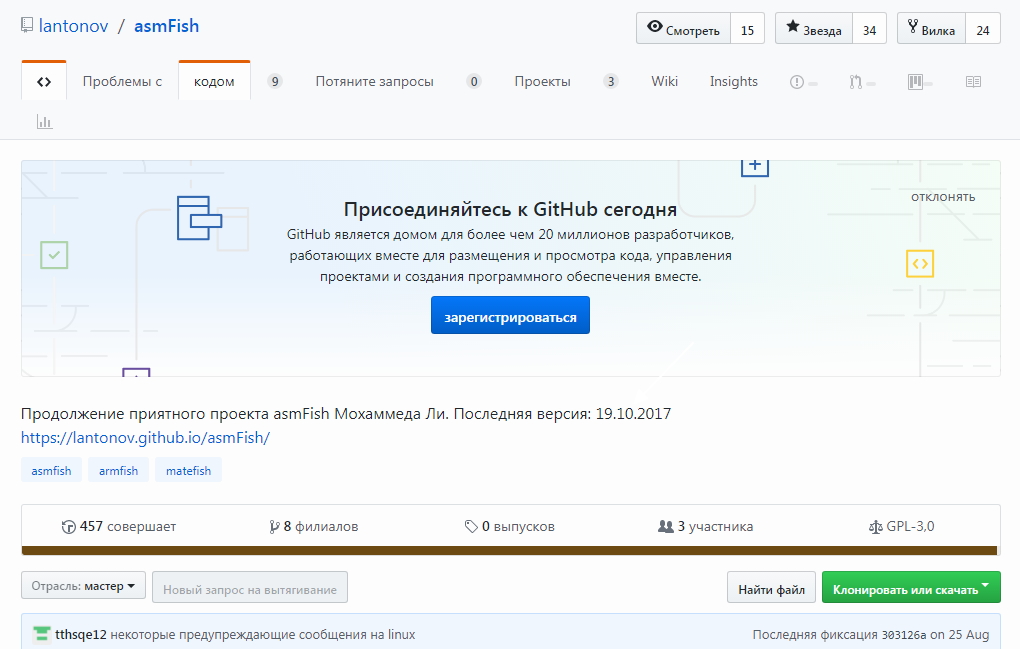Select the кодом tab

[214, 81]
